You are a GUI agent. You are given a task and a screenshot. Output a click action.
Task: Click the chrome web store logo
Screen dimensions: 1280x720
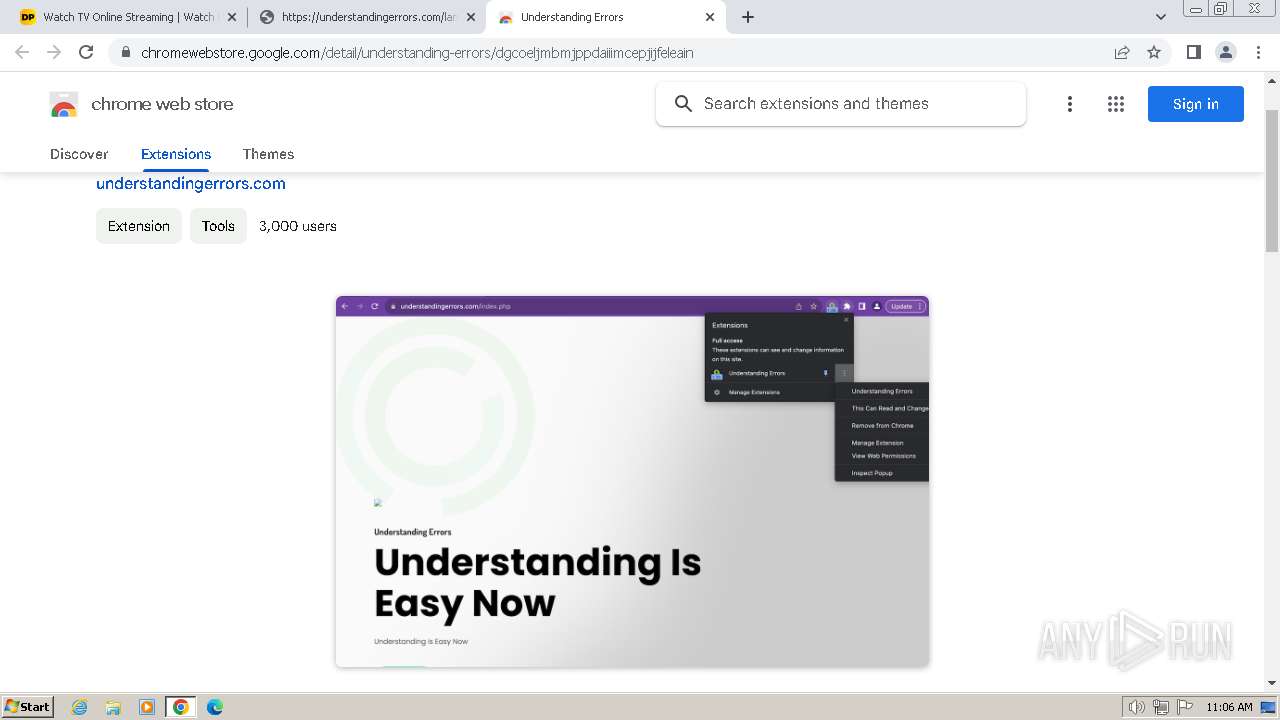(x=141, y=104)
